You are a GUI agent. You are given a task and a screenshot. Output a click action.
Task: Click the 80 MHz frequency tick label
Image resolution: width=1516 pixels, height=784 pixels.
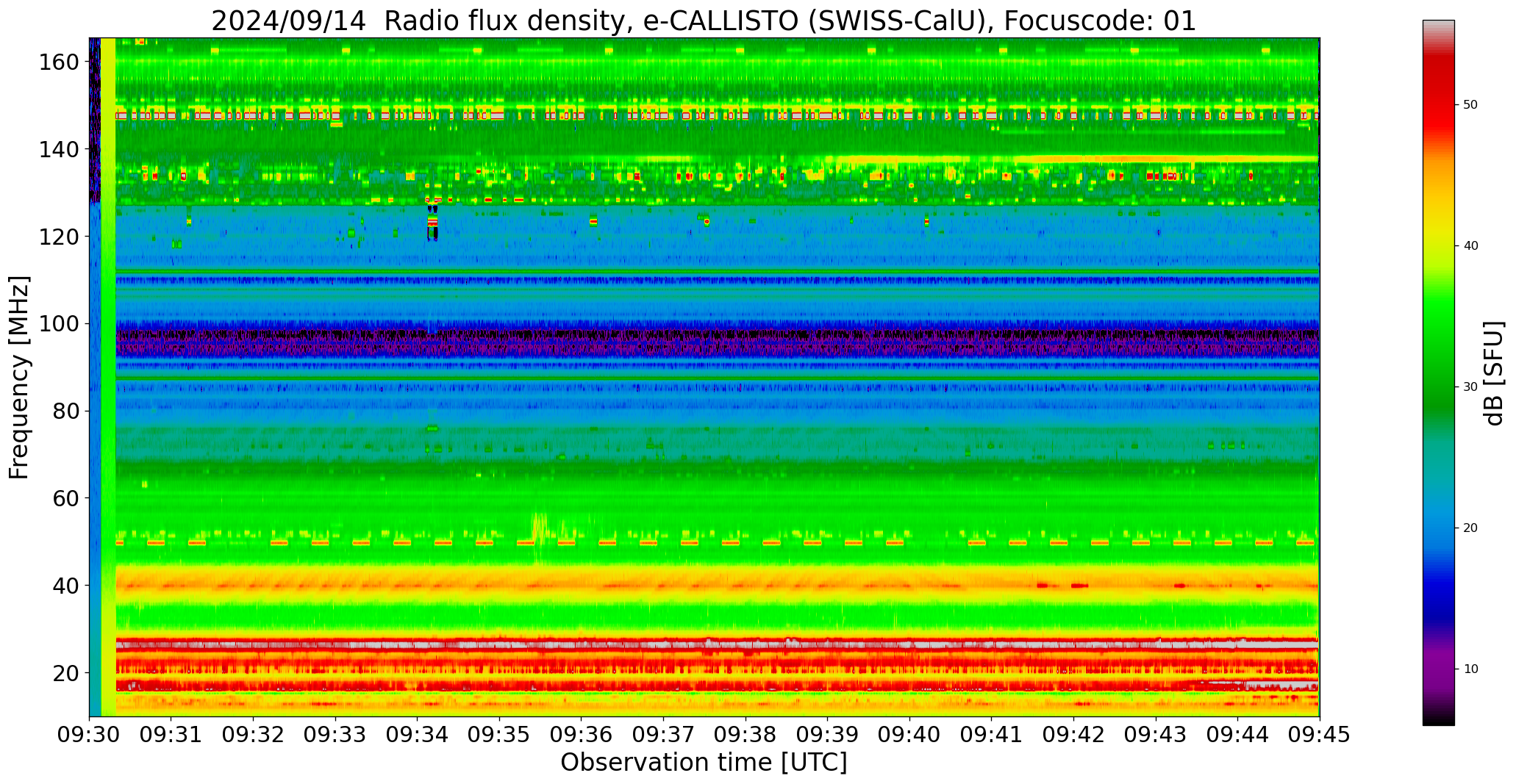[x=66, y=411]
